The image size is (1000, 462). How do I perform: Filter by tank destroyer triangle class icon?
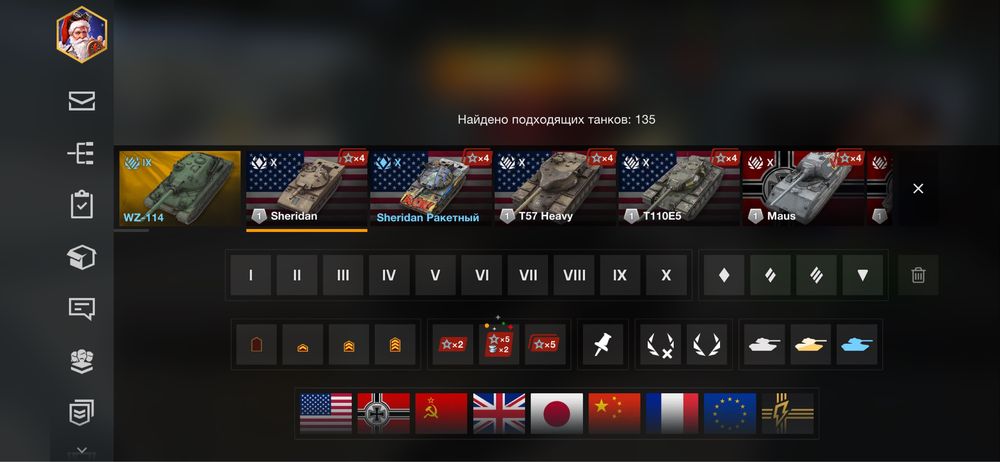(x=862, y=275)
